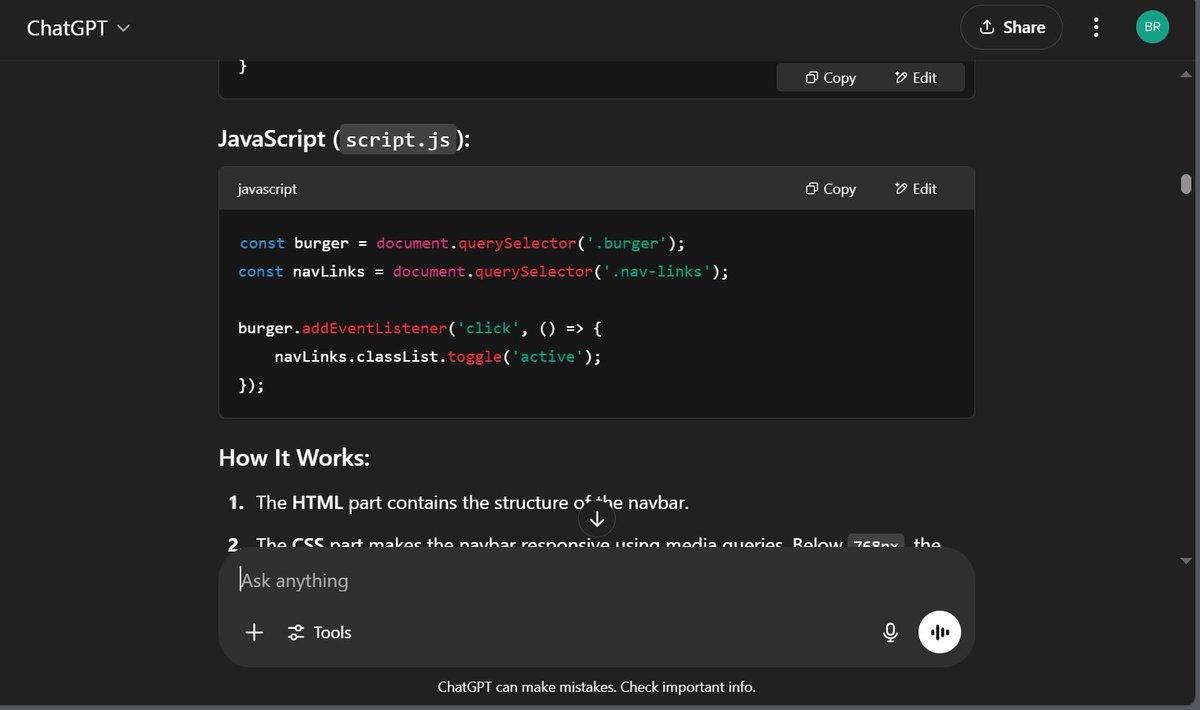Click the plus attach icon
Screen dimensions: 1200x710
click(x=254, y=632)
